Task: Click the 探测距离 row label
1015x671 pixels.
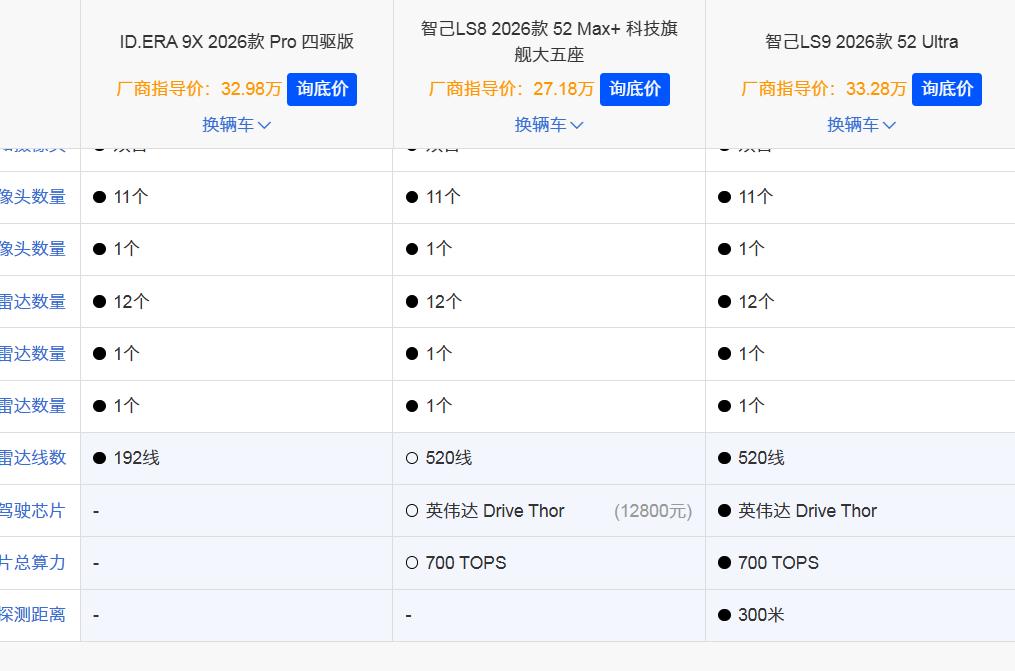Action: click(32, 615)
